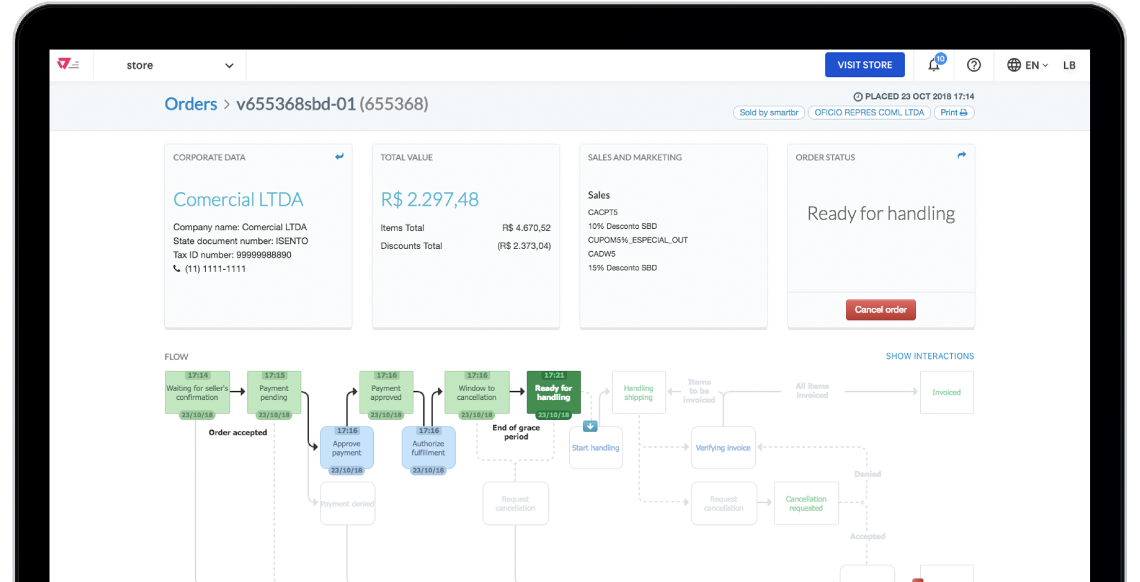Select the Request cancellation box under grace period

[515, 503]
